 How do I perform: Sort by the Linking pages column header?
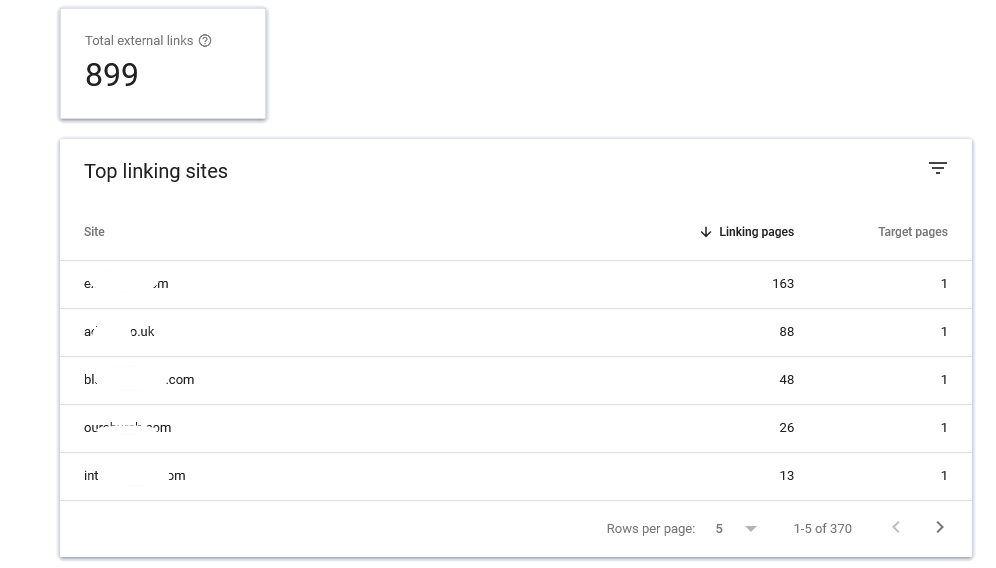(757, 232)
